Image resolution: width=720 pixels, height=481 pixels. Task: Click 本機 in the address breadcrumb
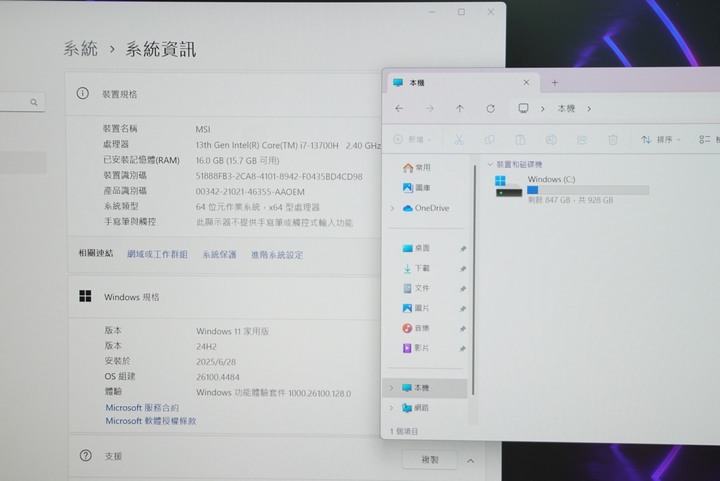(x=566, y=108)
